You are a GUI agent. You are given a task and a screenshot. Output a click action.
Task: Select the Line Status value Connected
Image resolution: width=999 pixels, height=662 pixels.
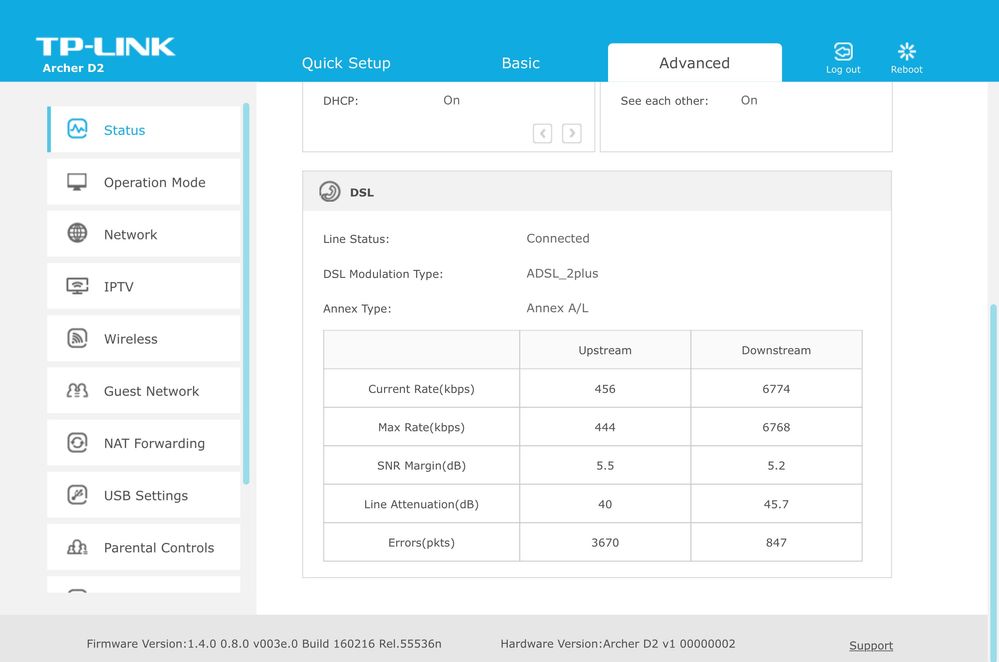click(x=557, y=238)
